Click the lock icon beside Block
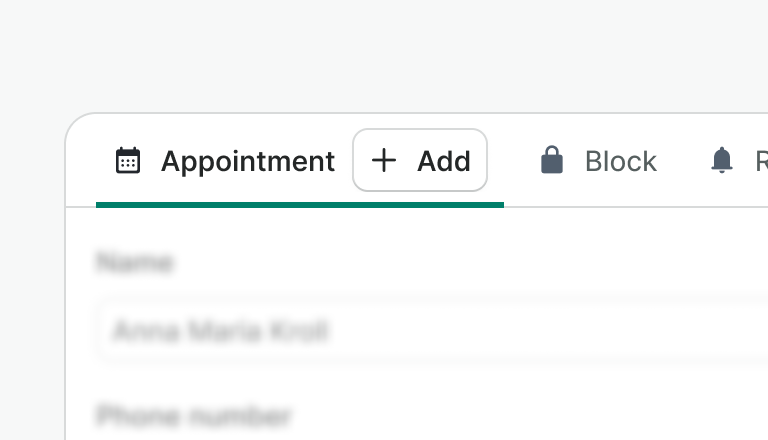768x440 pixels. click(552, 160)
